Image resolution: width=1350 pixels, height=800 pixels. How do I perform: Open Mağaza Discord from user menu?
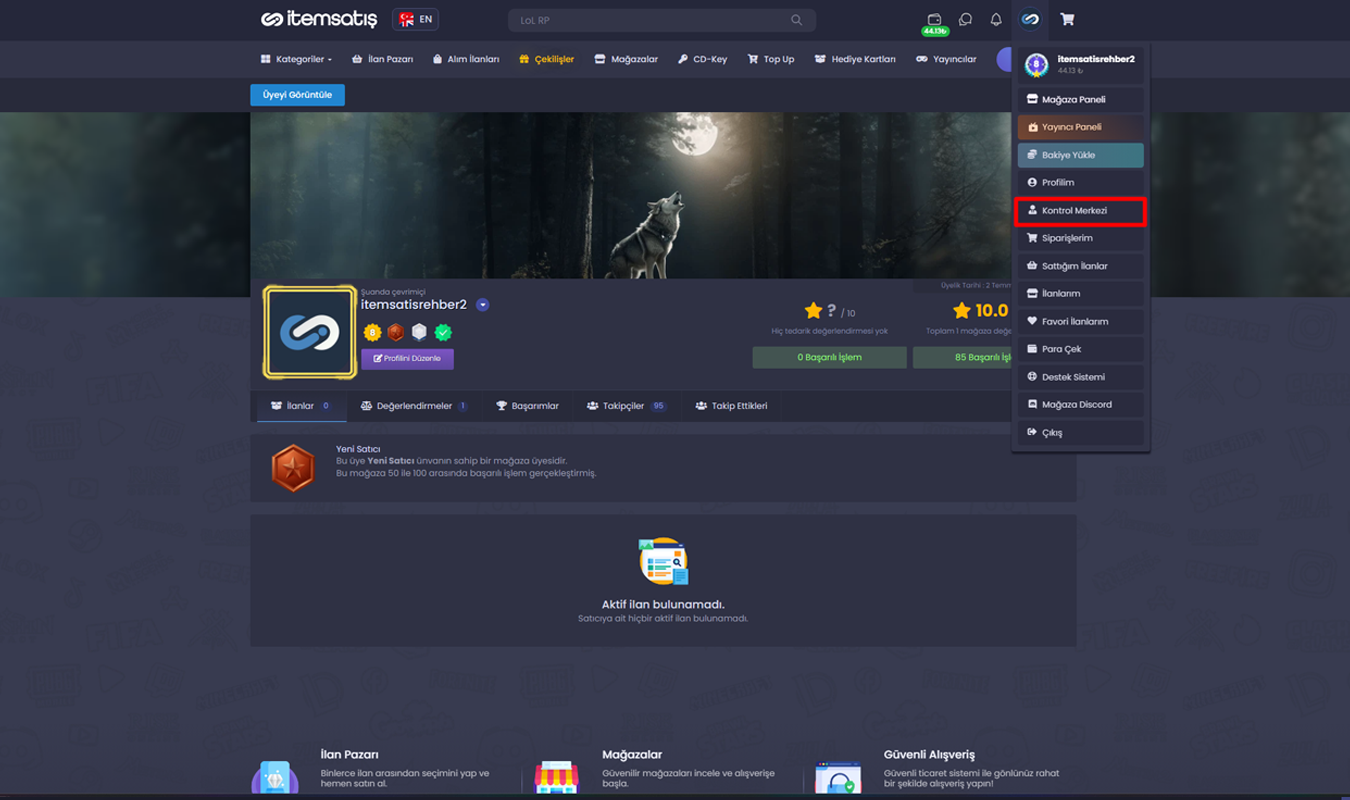click(x=1080, y=404)
